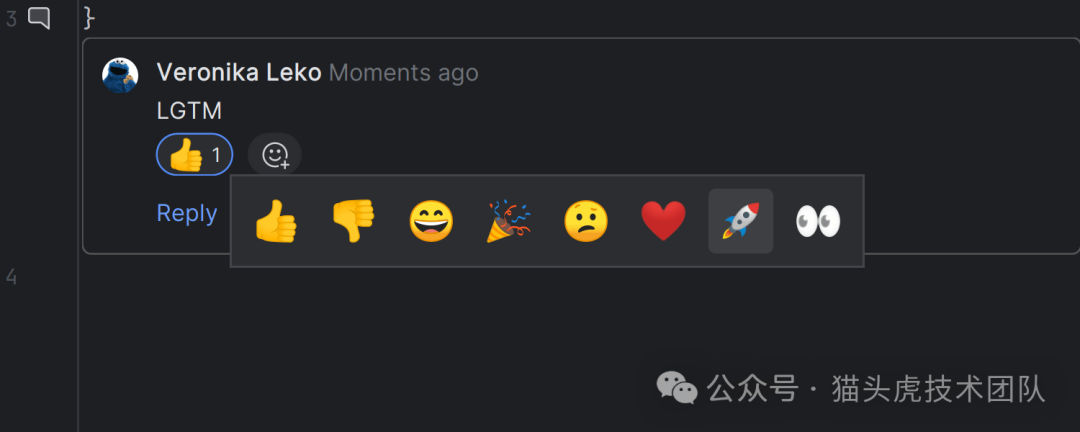Screen dimensions: 1080x432
Task: Click line number 4 in the gutter
Action: [x=11, y=277]
